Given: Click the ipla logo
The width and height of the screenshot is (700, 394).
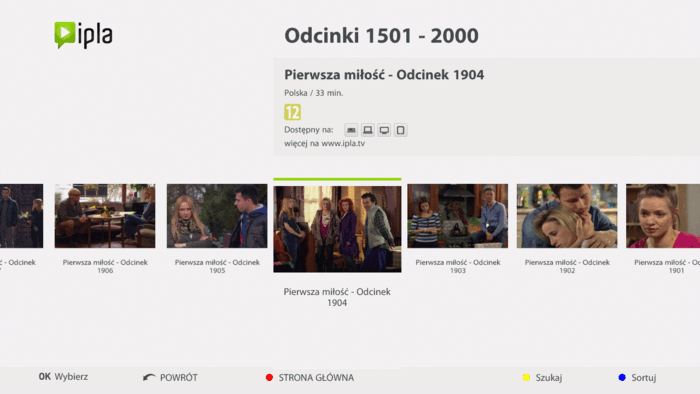Looking at the screenshot, I should click(x=83, y=35).
